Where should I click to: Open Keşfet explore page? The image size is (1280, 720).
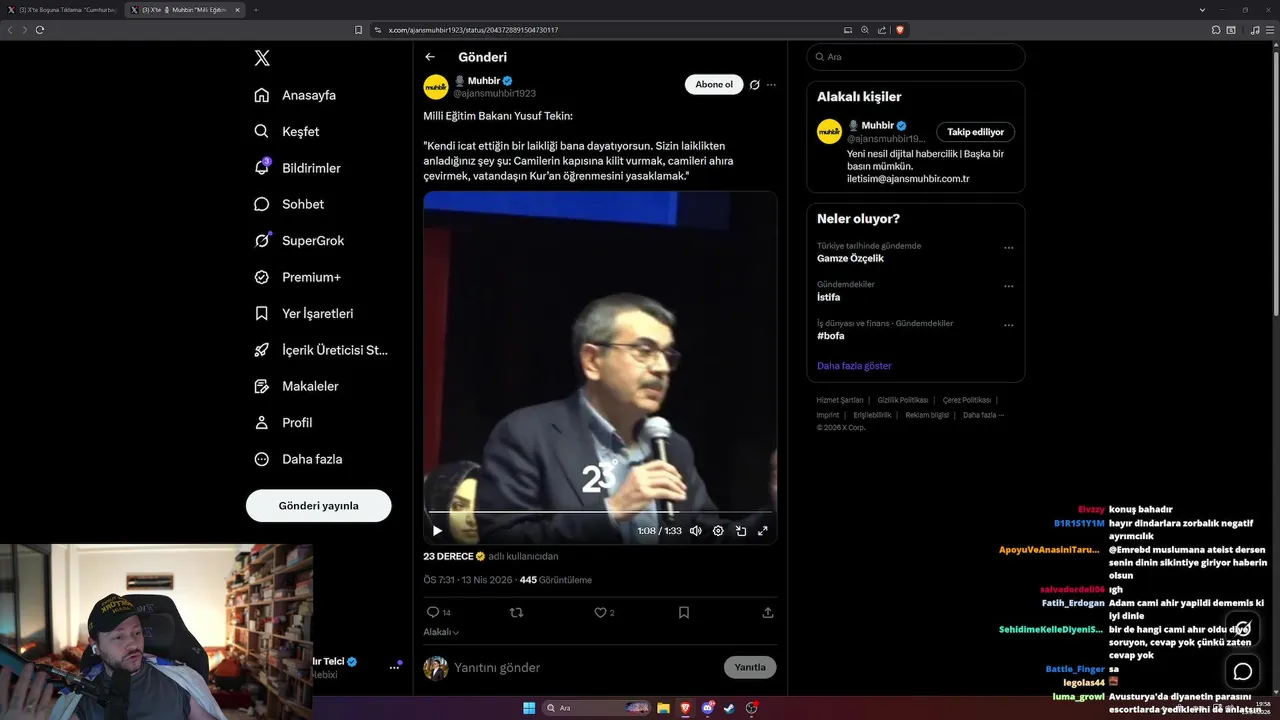[x=287, y=131]
